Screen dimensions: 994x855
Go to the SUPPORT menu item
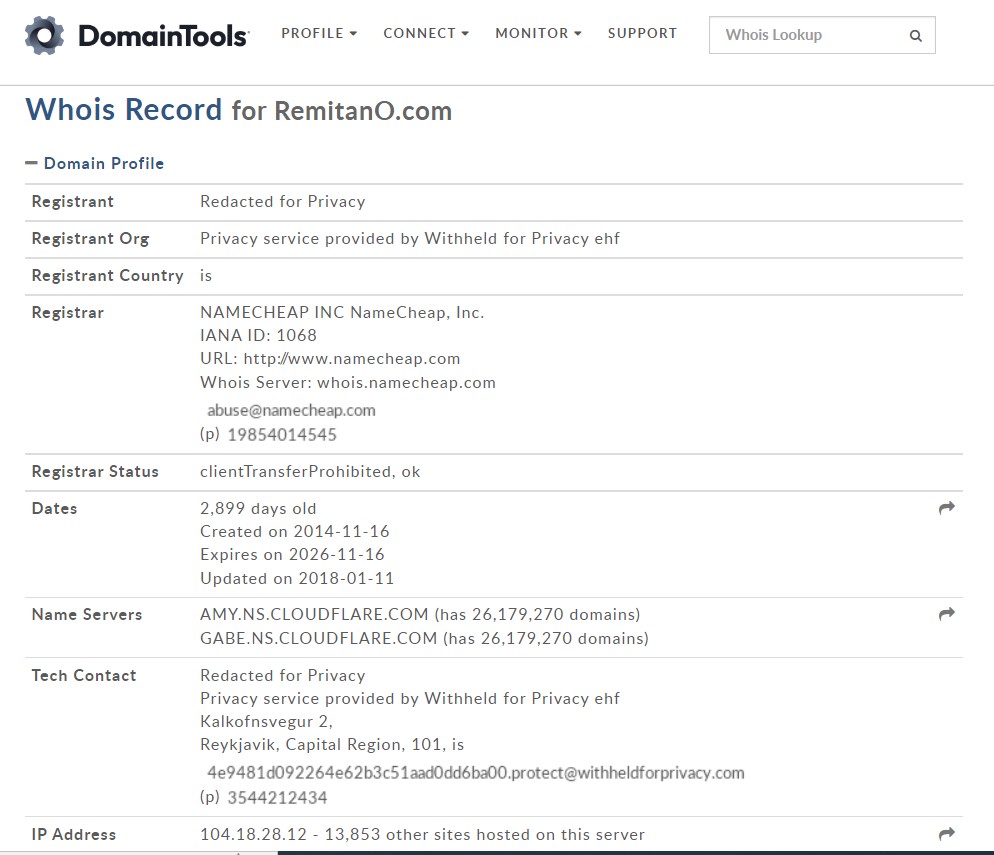(642, 33)
